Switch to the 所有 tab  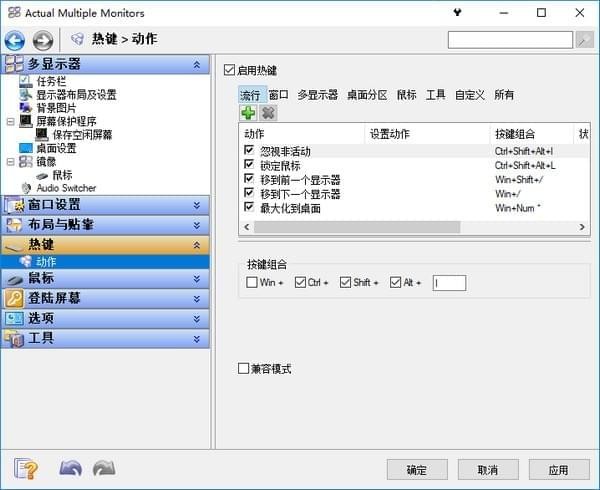(504, 94)
